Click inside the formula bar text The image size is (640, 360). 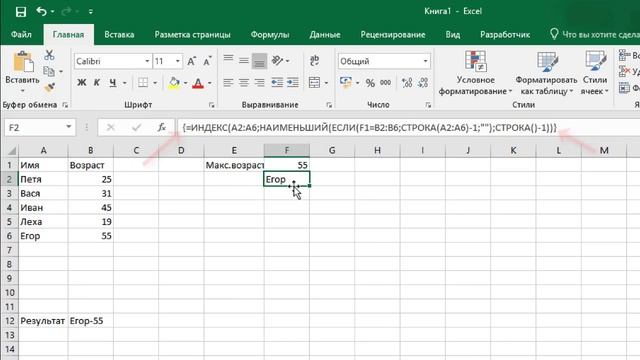click(x=369, y=128)
